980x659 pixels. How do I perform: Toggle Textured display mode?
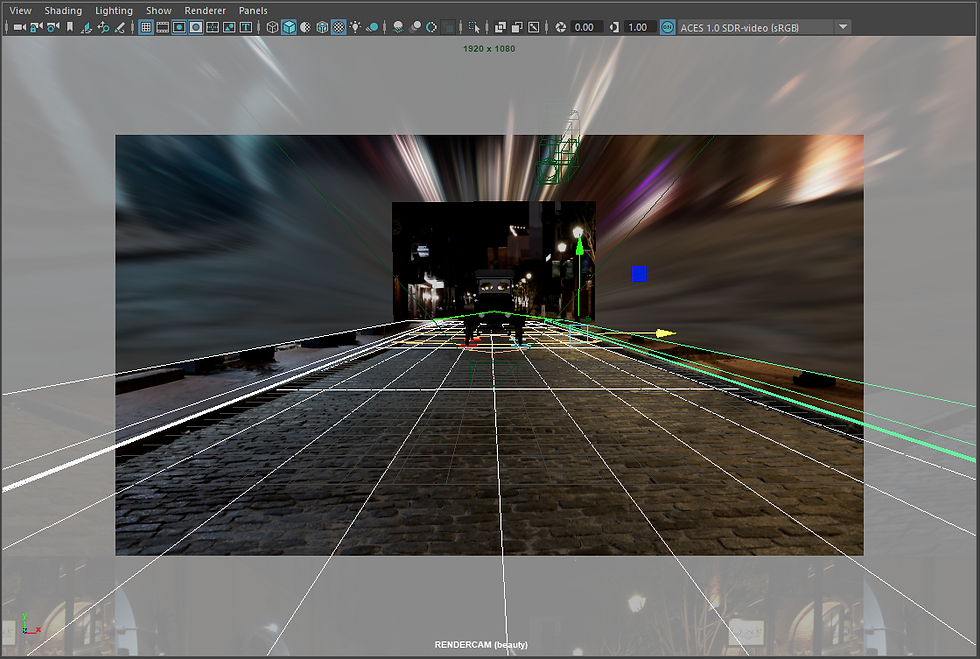tap(338, 27)
